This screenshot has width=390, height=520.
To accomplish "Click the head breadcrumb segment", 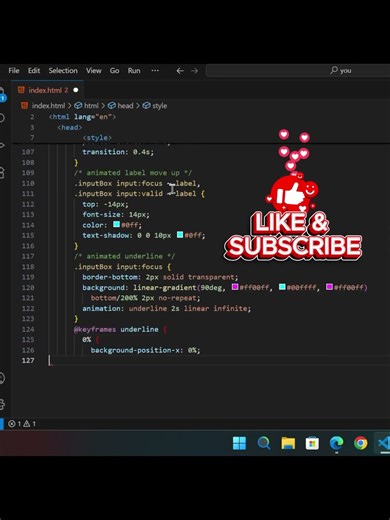I will click(x=125, y=106).
